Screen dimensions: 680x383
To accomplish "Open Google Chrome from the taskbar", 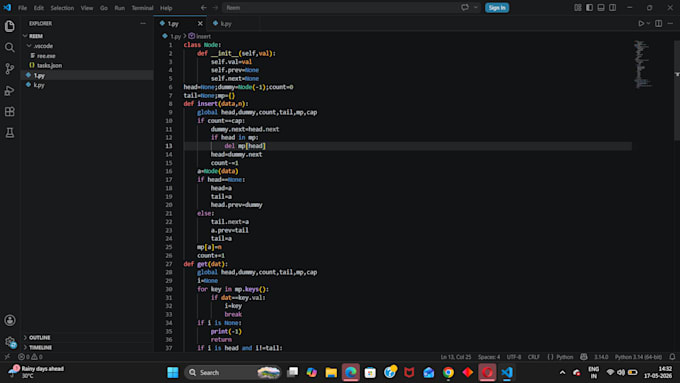I will [x=448, y=372].
